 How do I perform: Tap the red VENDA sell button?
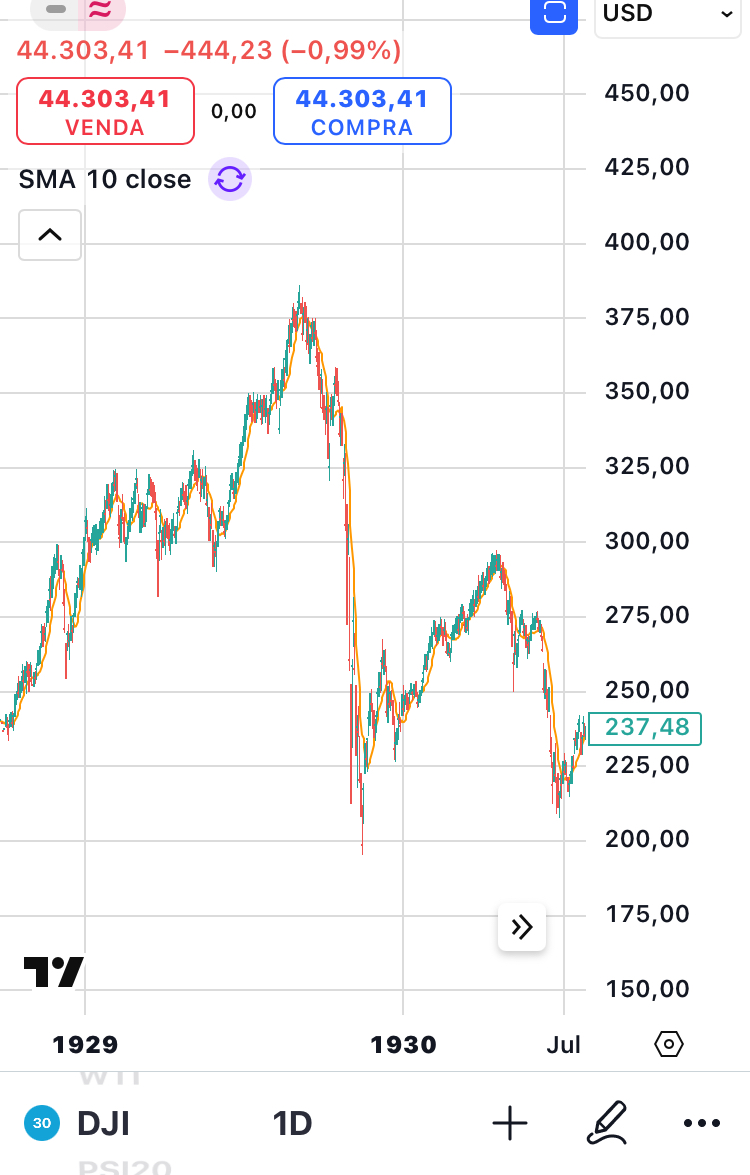click(105, 111)
